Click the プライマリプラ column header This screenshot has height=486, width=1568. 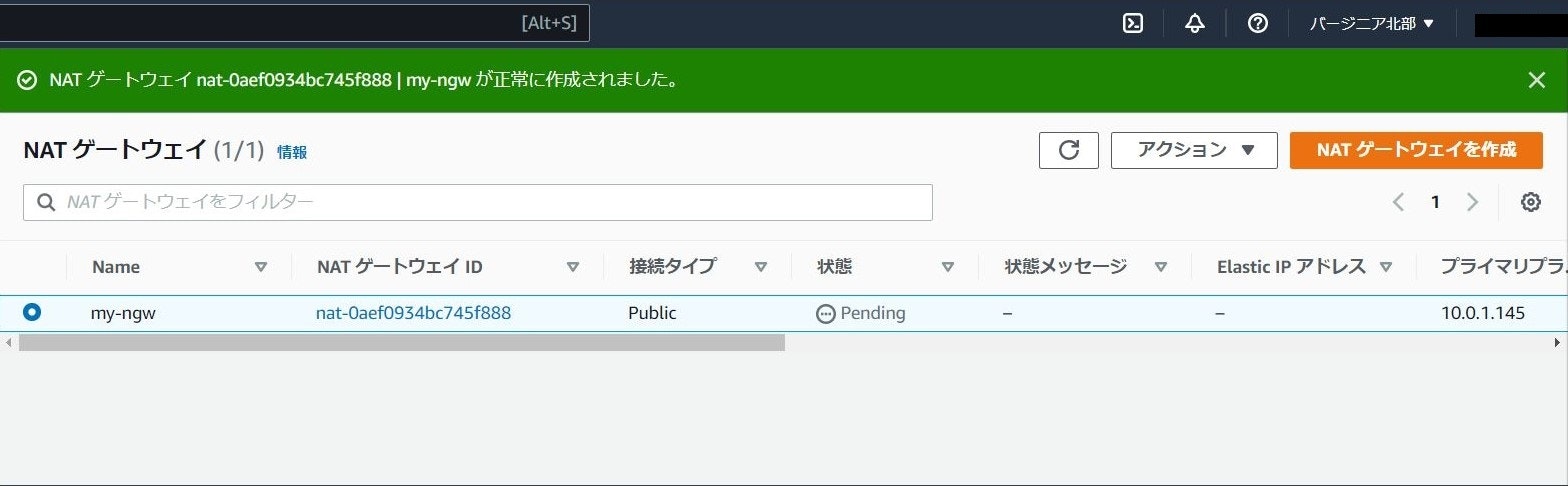click(x=1503, y=267)
